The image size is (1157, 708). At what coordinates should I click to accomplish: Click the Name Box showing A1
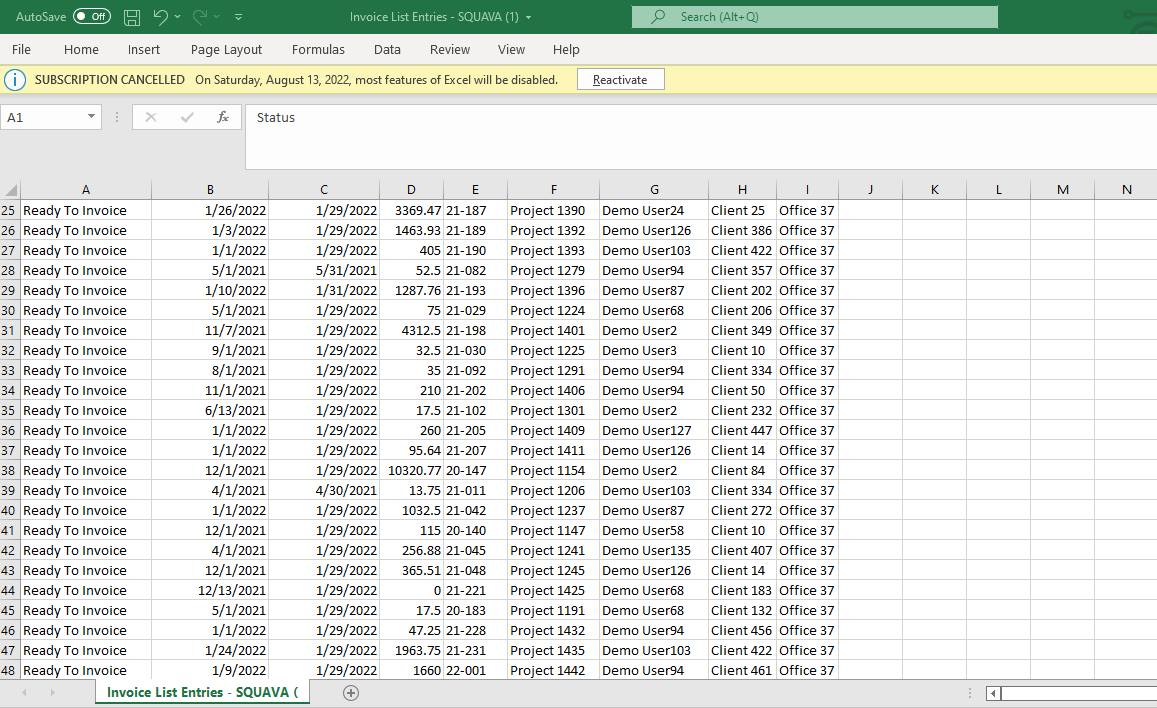tap(43, 117)
